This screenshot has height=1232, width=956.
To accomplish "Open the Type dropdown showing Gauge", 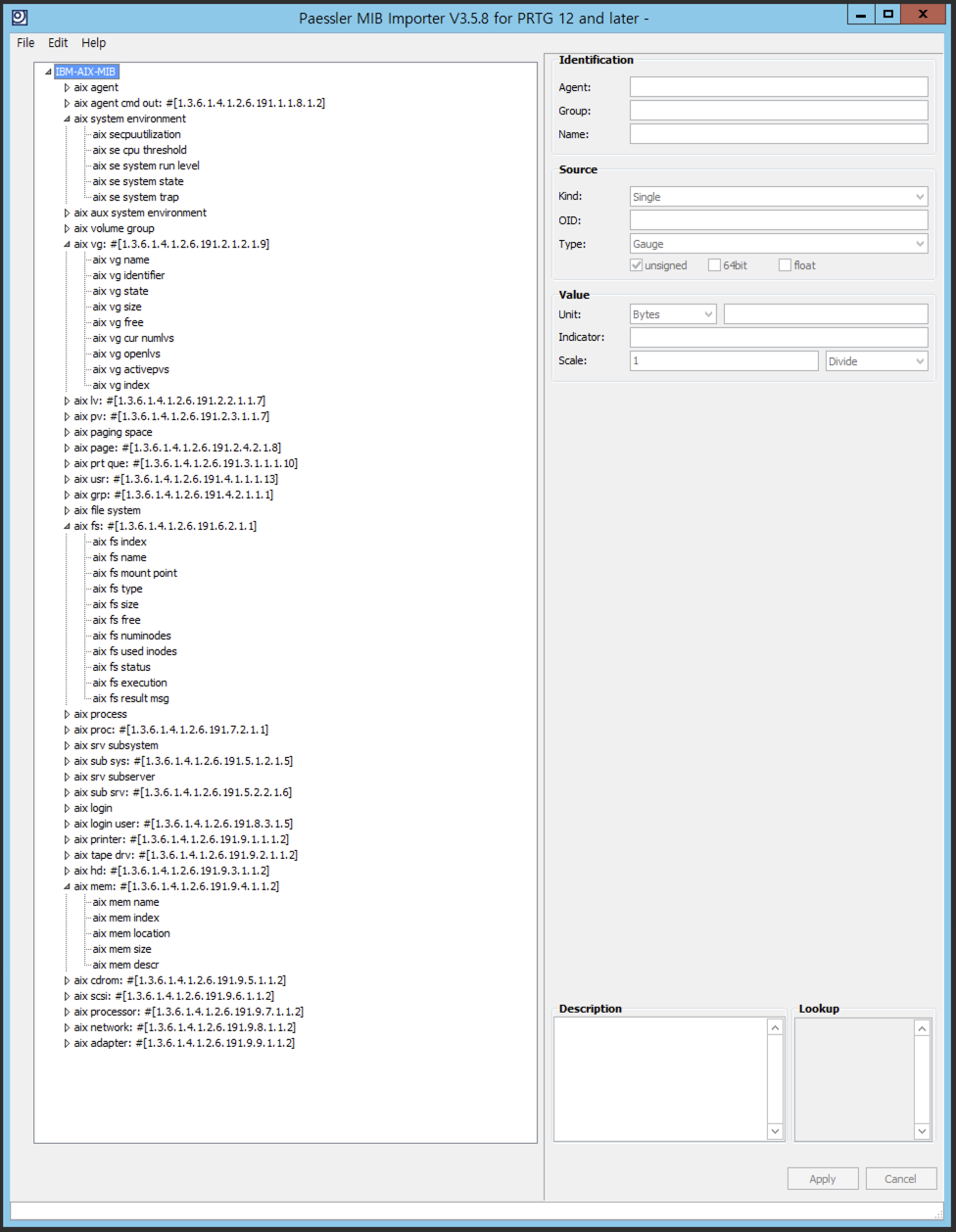I will [779, 244].
